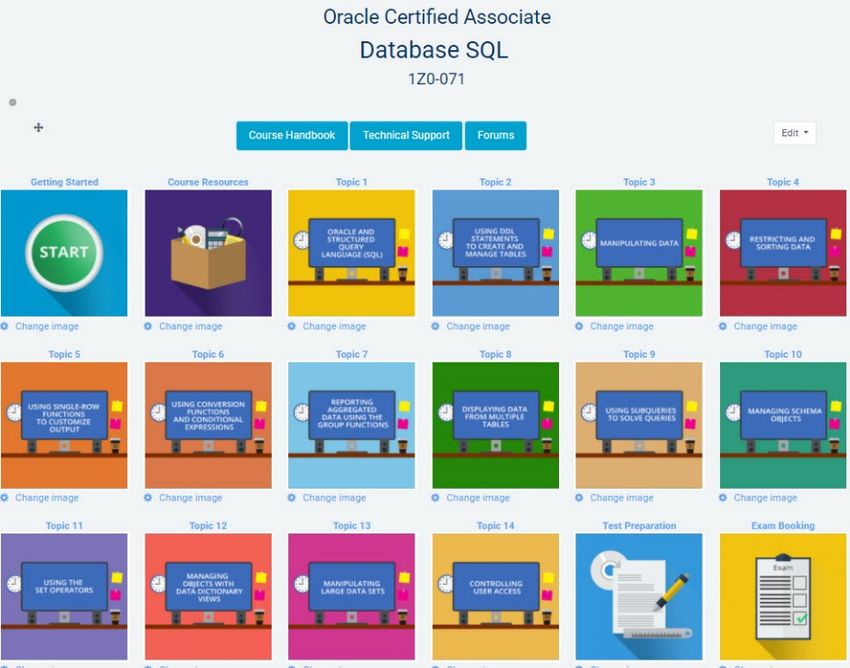Open the Reporting Aggregated Data tile

(x=352, y=425)
